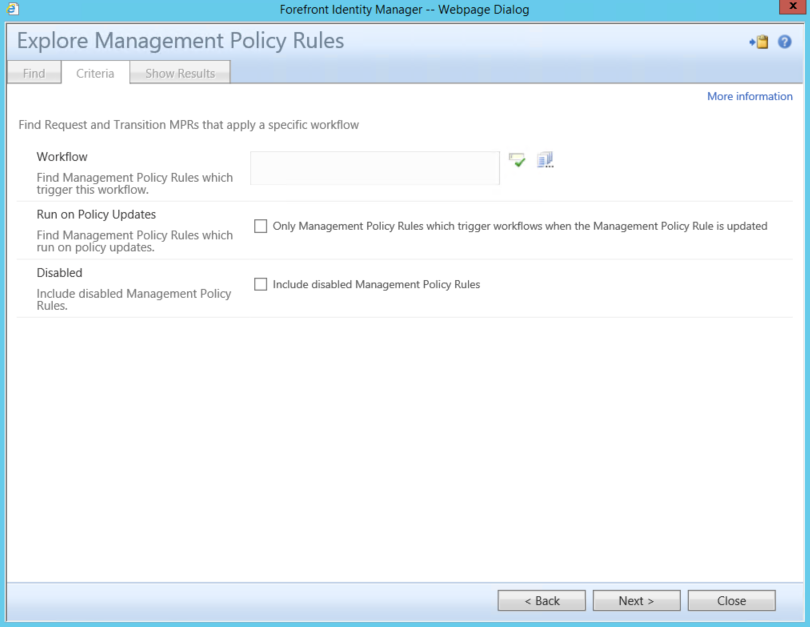The height and width of the screenshot is (627, 810).
Task: Switch to the Find tab
Action: click(x=34, y=73)
